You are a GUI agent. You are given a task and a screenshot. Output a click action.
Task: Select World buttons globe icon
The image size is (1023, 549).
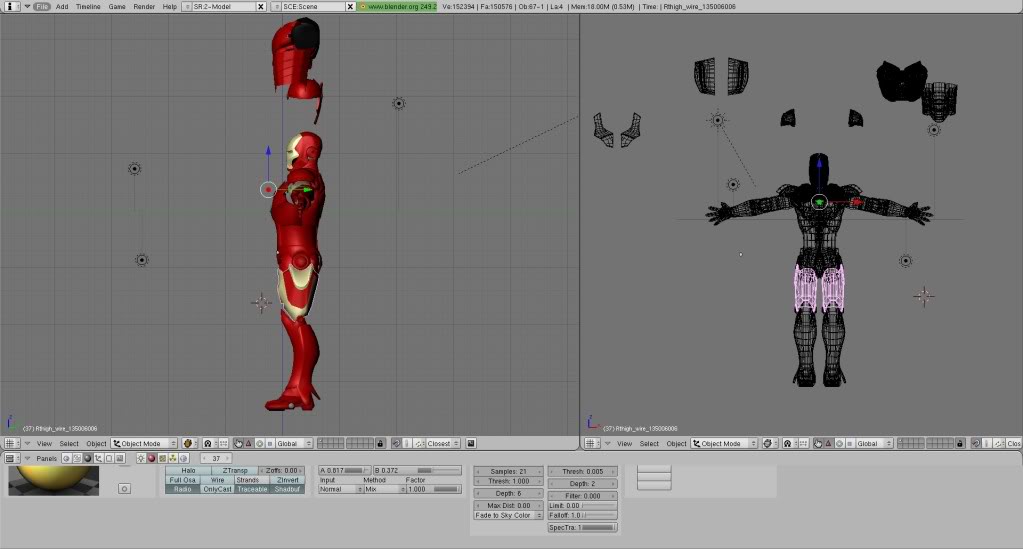point(183,458)
